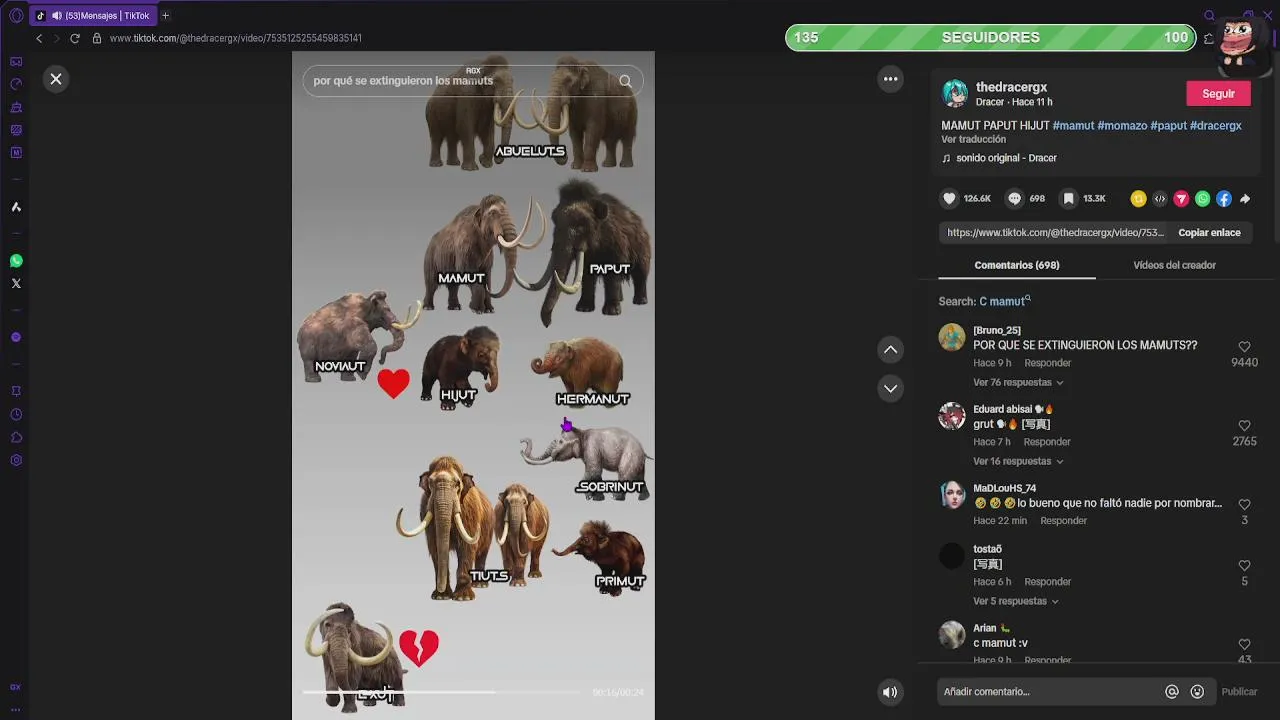1280x720 pixels.
Task: Open the emoji picker in comment box
Action: tap(1197, 692)
